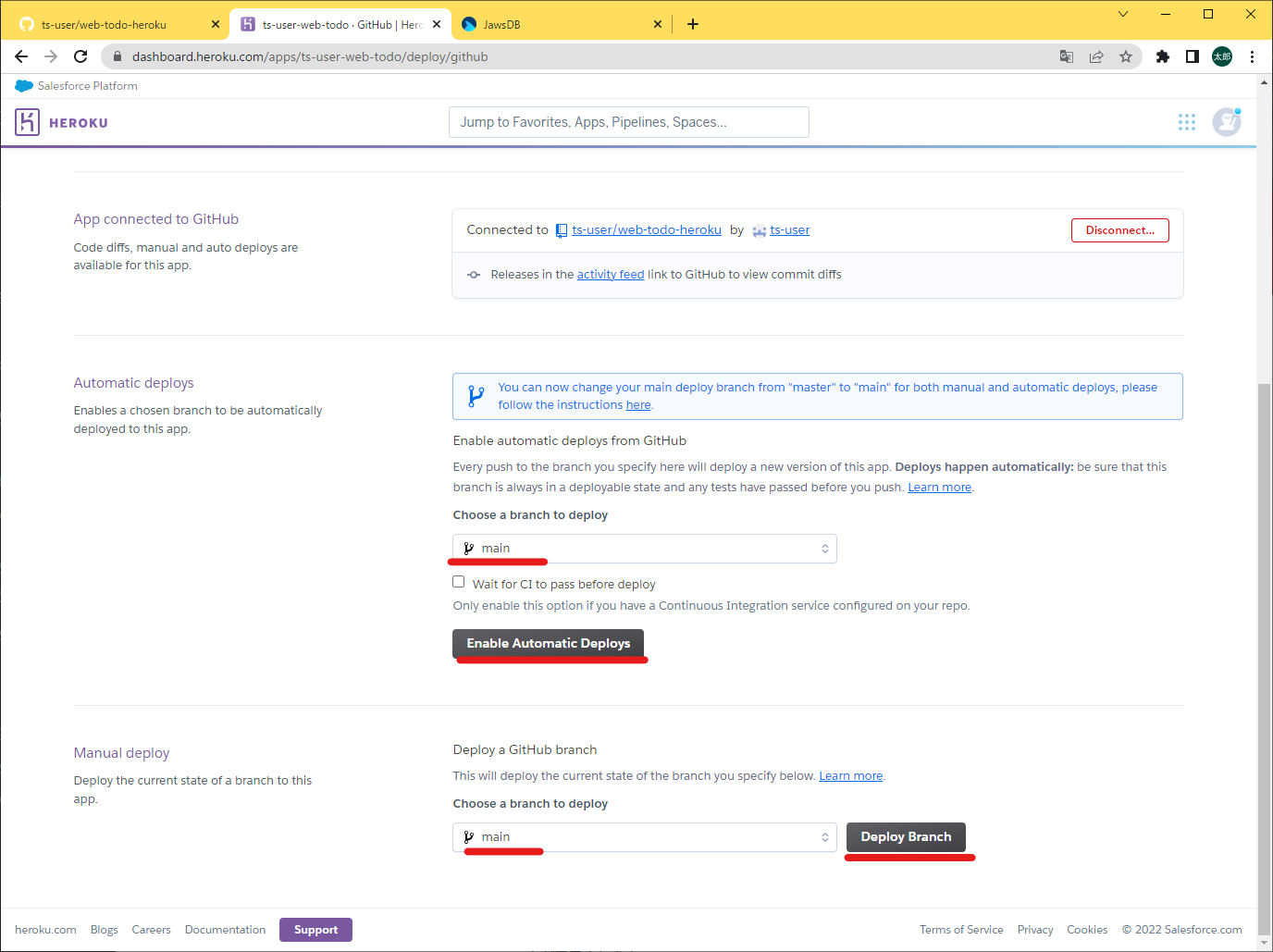Screen dimensions: 1273x952
Task: Open a new browser tab
Action: coord(693,24)
